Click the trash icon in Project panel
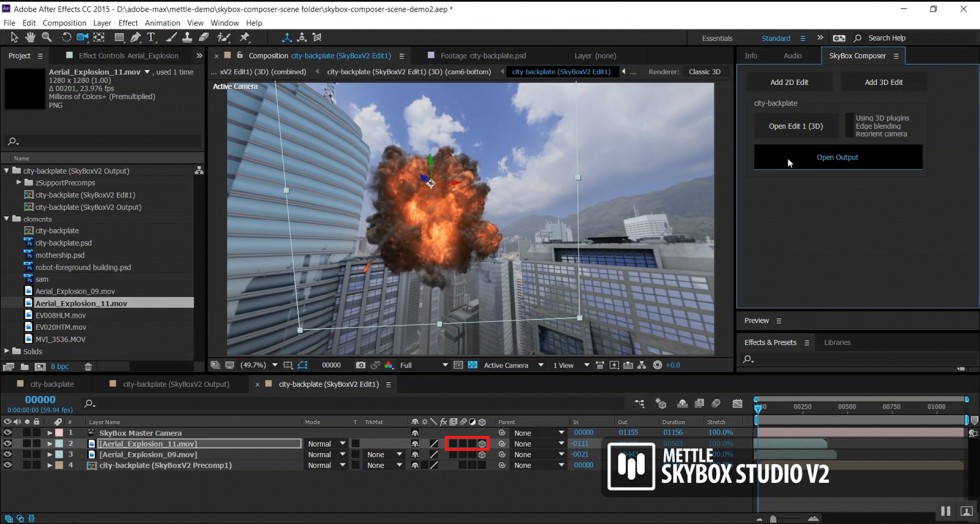The image size is (980, 524). point(88,367)
